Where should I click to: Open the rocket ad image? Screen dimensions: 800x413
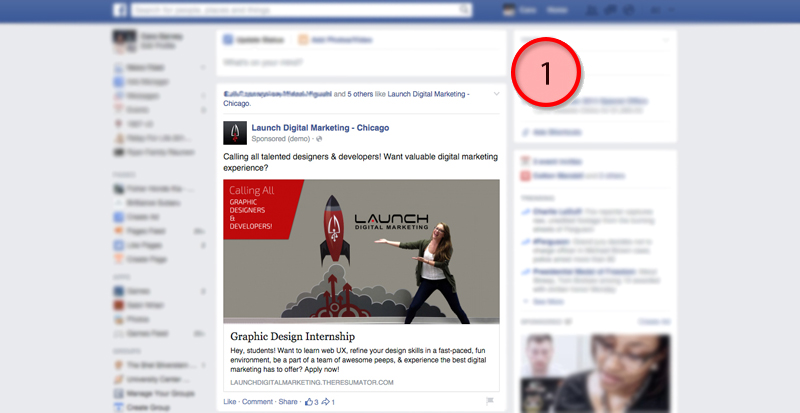pyautogui.click(x=361, y=252)
